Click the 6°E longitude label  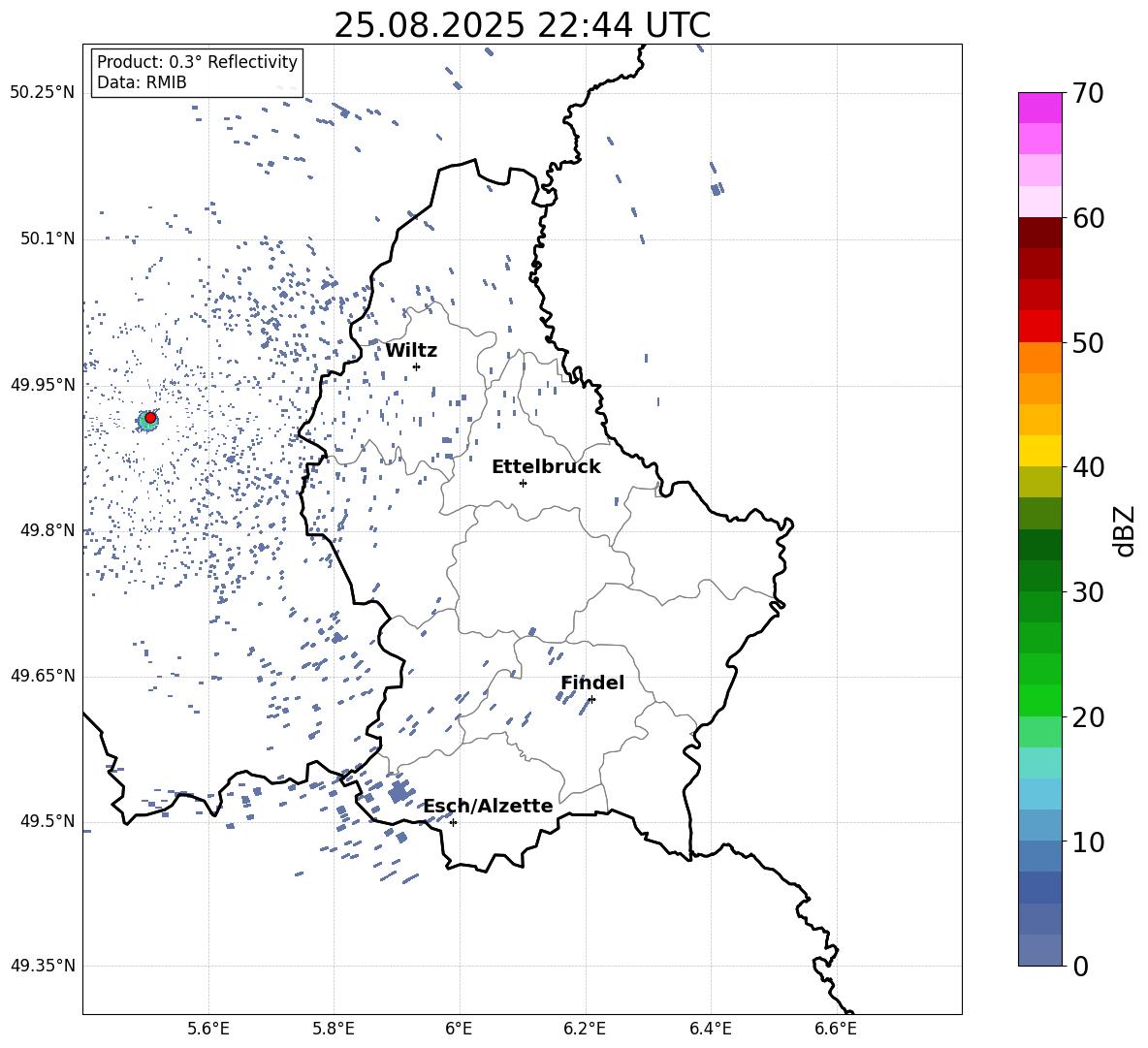coord(459,1029)
